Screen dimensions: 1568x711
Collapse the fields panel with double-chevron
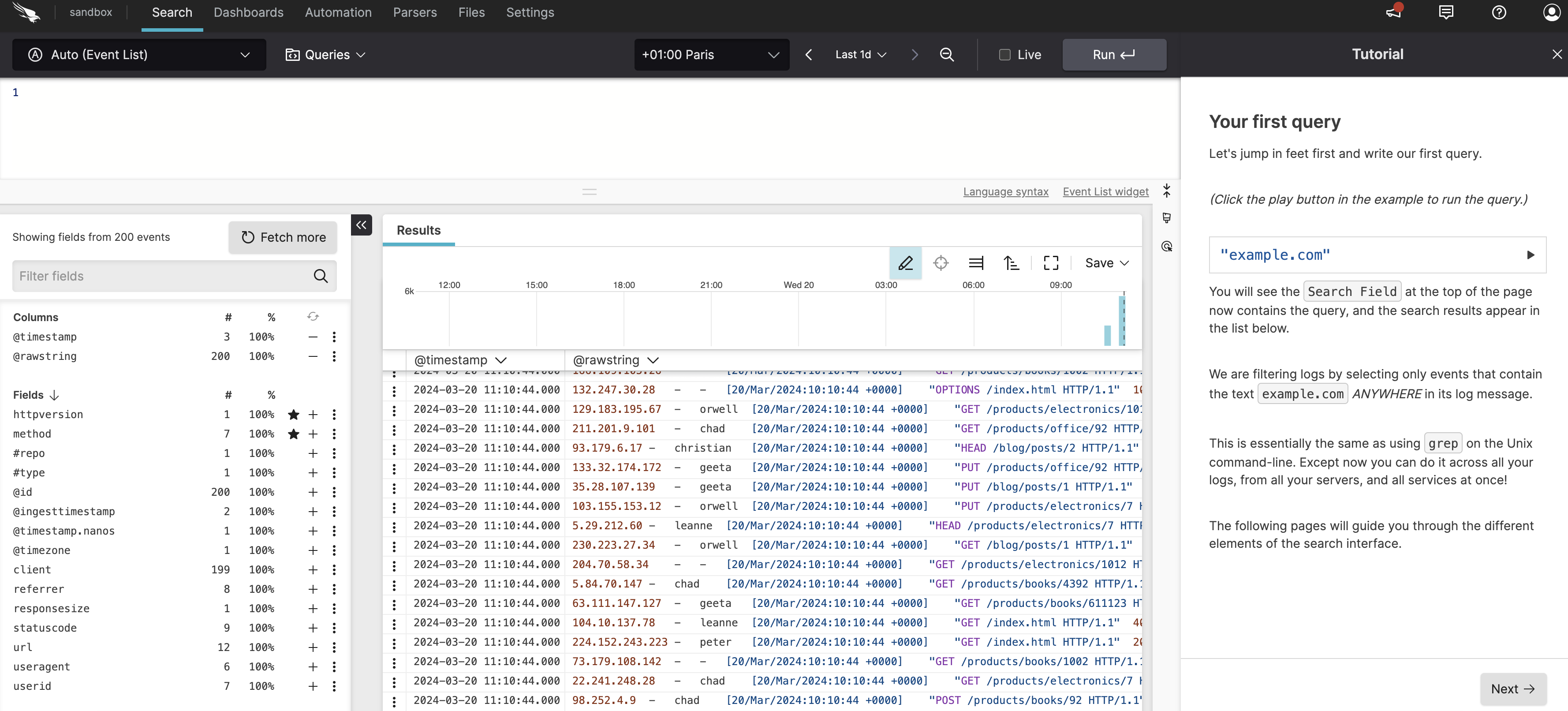pyautogui.click(x=362, y=225)
